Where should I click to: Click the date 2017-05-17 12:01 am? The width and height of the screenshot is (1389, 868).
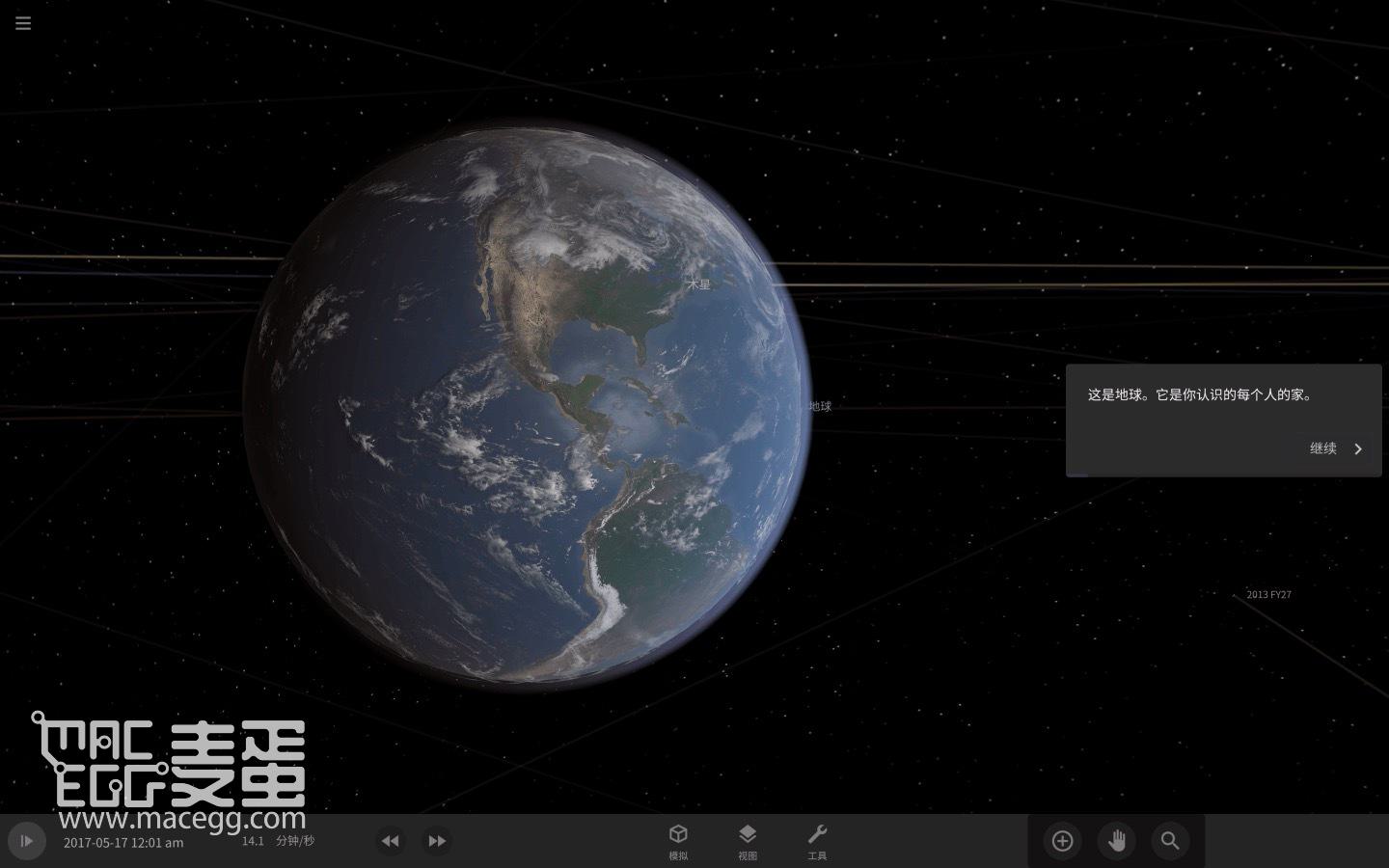coord(123,843)
